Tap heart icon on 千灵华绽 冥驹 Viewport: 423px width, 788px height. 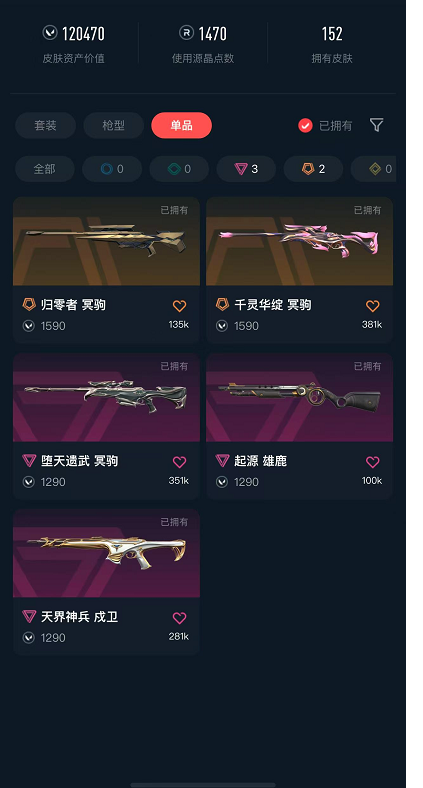pos(372,306)
